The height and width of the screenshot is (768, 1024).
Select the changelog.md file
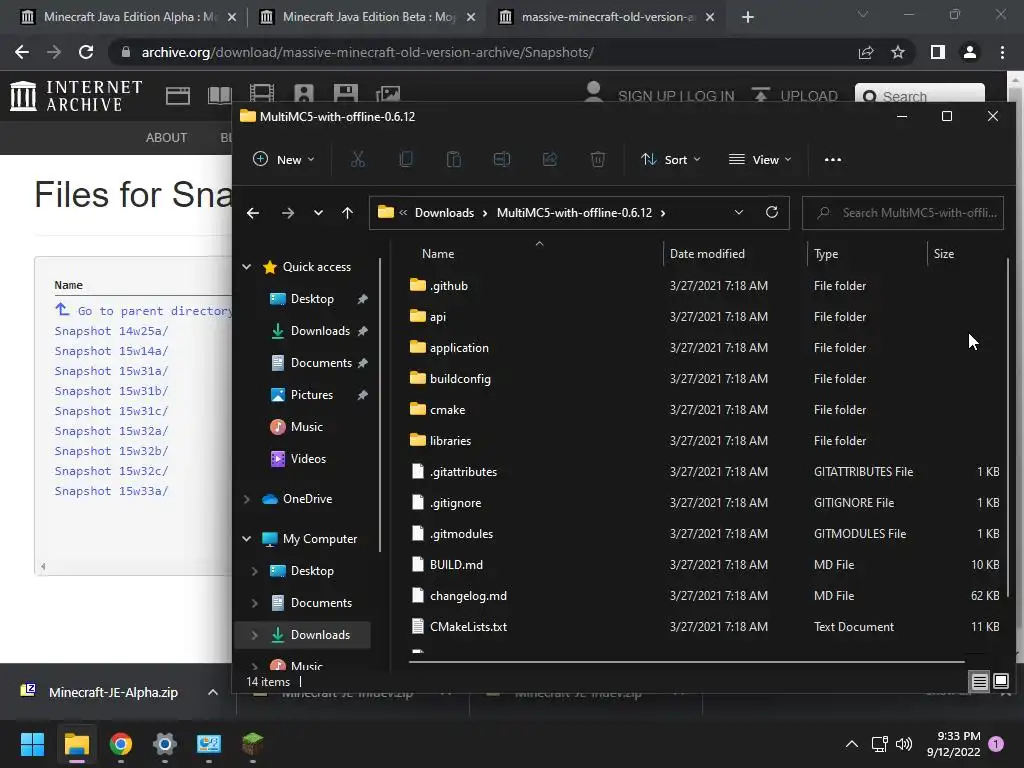point(468,596)
